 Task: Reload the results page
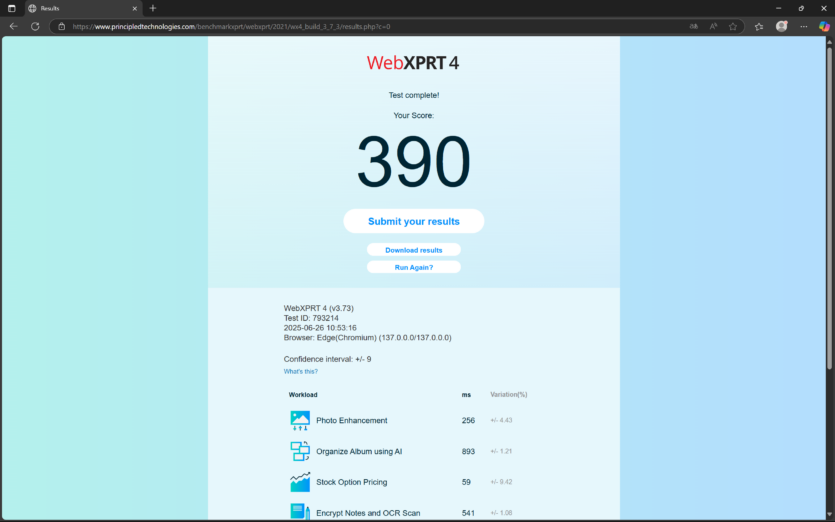pos(35,26)
